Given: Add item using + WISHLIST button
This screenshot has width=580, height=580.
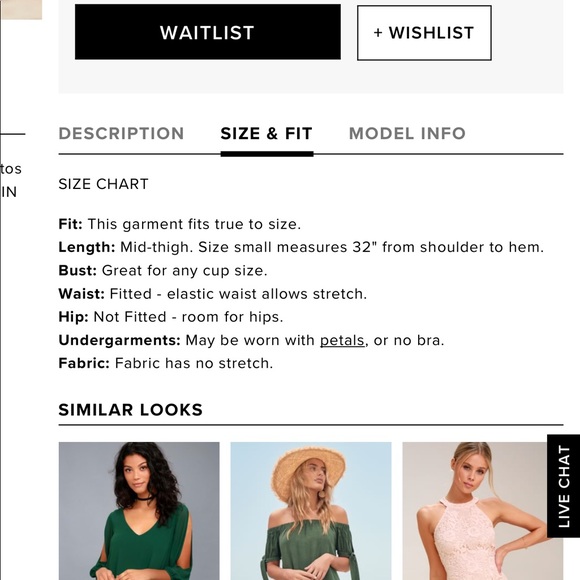Looking at the screenshot, I should (424, 33).
